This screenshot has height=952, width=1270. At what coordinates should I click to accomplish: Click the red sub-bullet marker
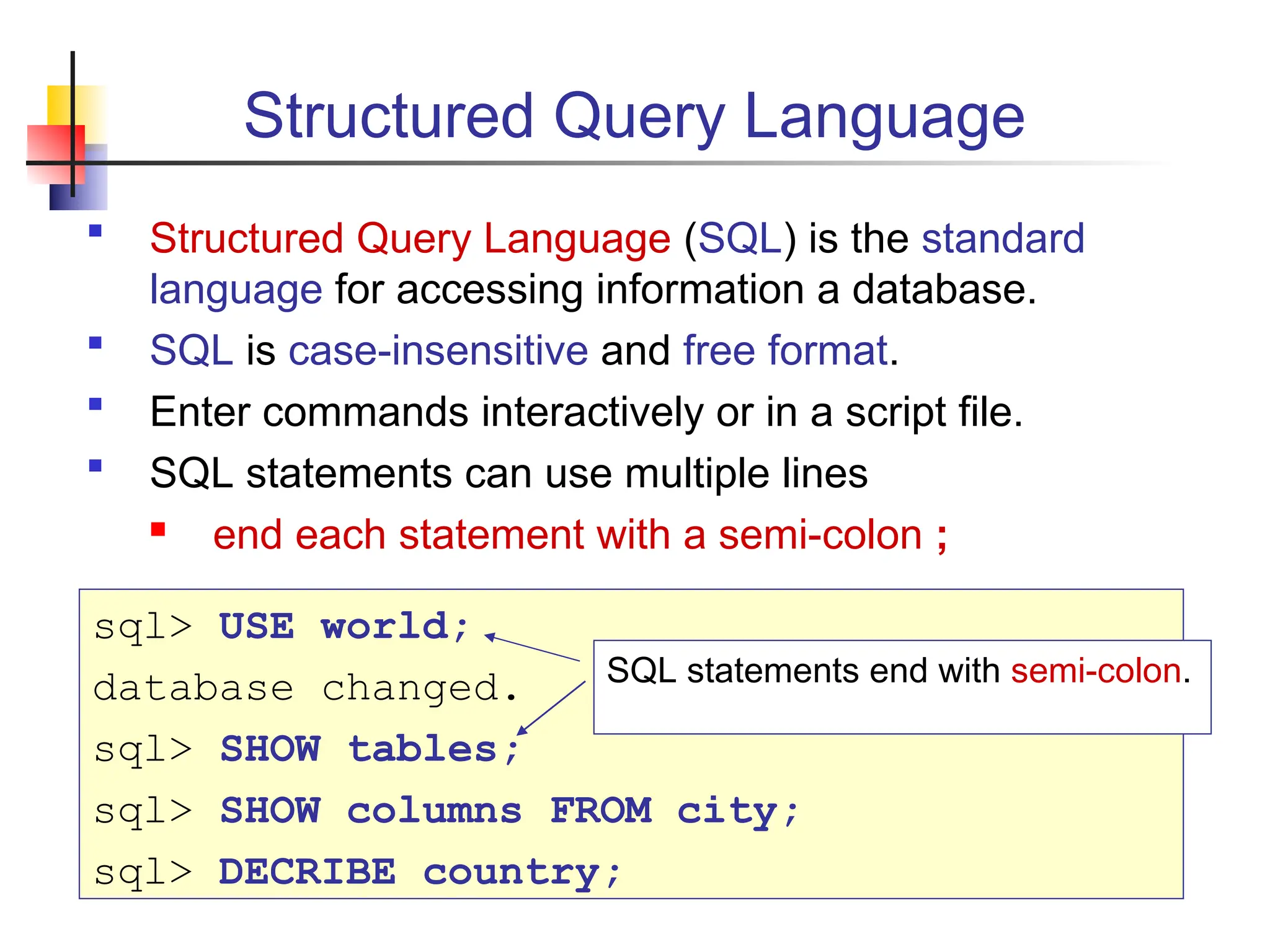coord(158,529)
